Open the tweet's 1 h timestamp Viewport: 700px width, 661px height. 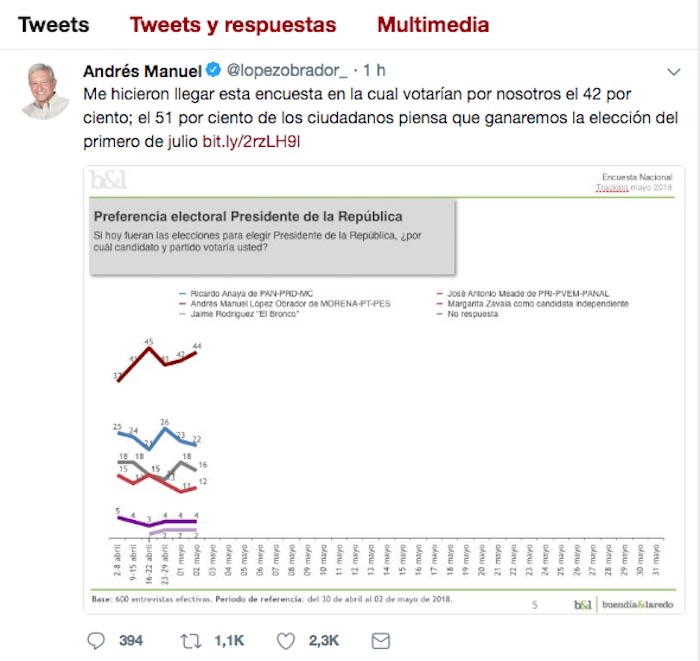pyautogui.click(x=374, y=72)
